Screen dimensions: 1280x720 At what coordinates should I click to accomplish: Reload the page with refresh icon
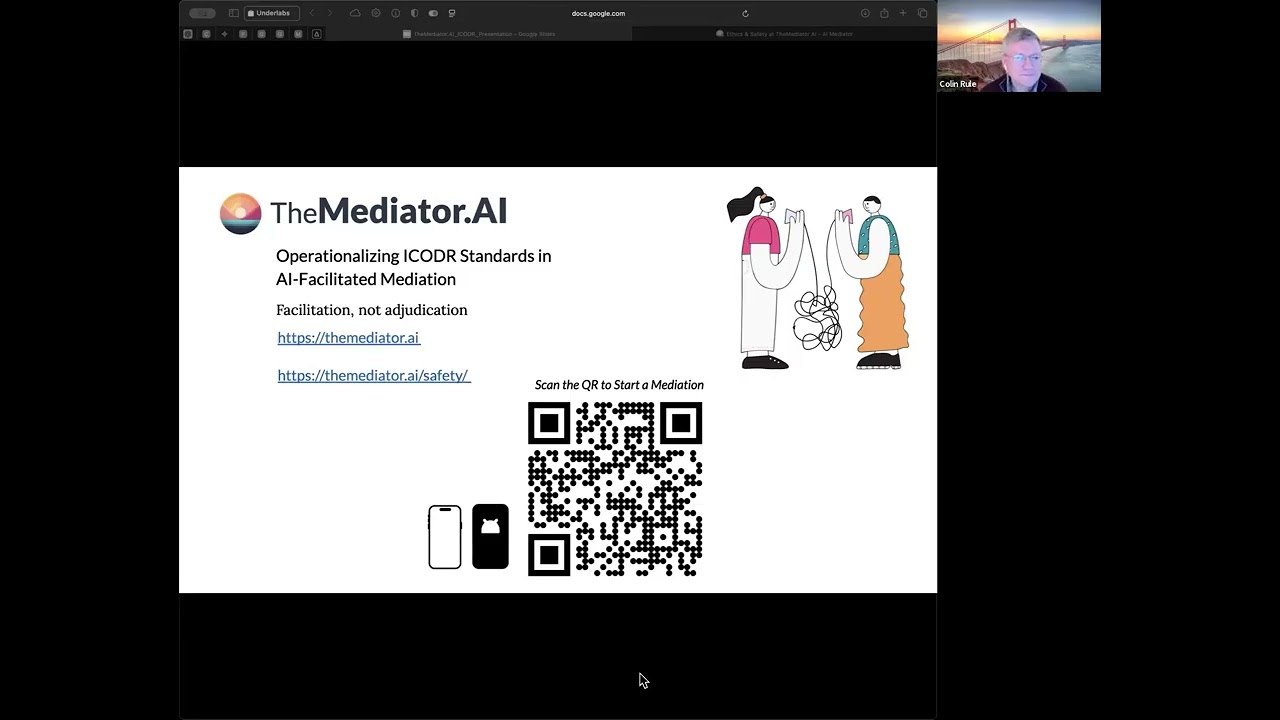(745, 13)
